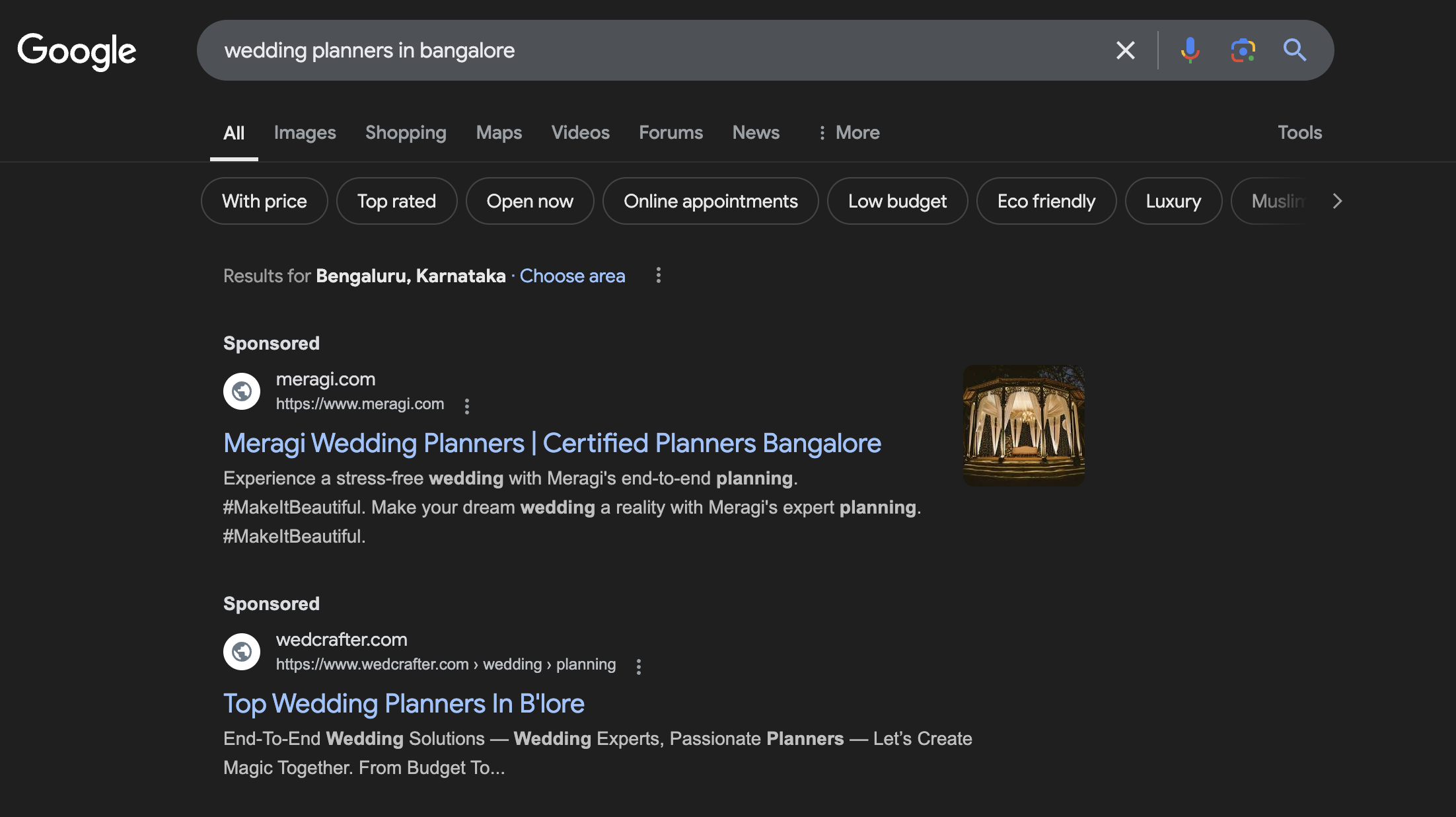Switch to the Maps tab
This screenshot has height=817, width=1456.
(499, 133)
